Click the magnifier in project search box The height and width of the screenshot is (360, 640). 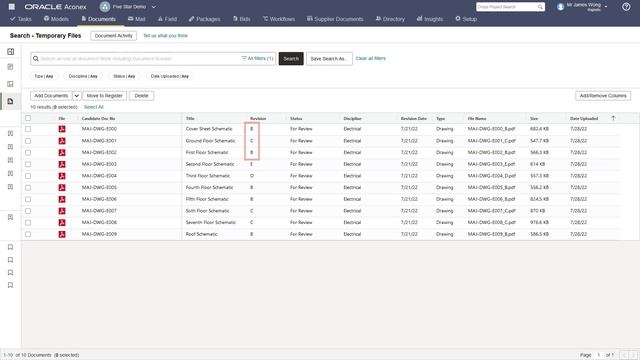point(540,7)
